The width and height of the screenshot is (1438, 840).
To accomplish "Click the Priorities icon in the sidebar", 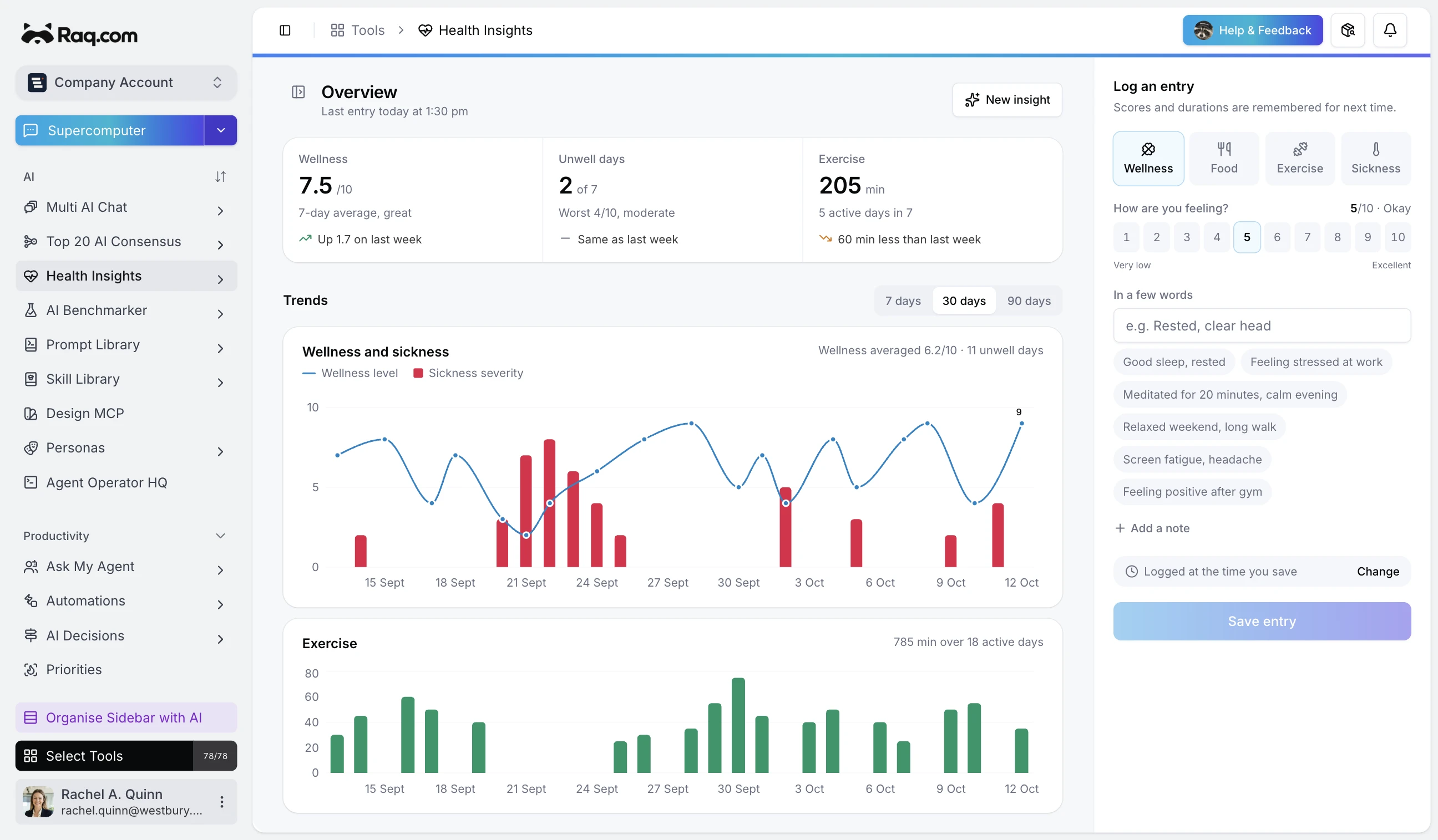I will coord(31,669).
